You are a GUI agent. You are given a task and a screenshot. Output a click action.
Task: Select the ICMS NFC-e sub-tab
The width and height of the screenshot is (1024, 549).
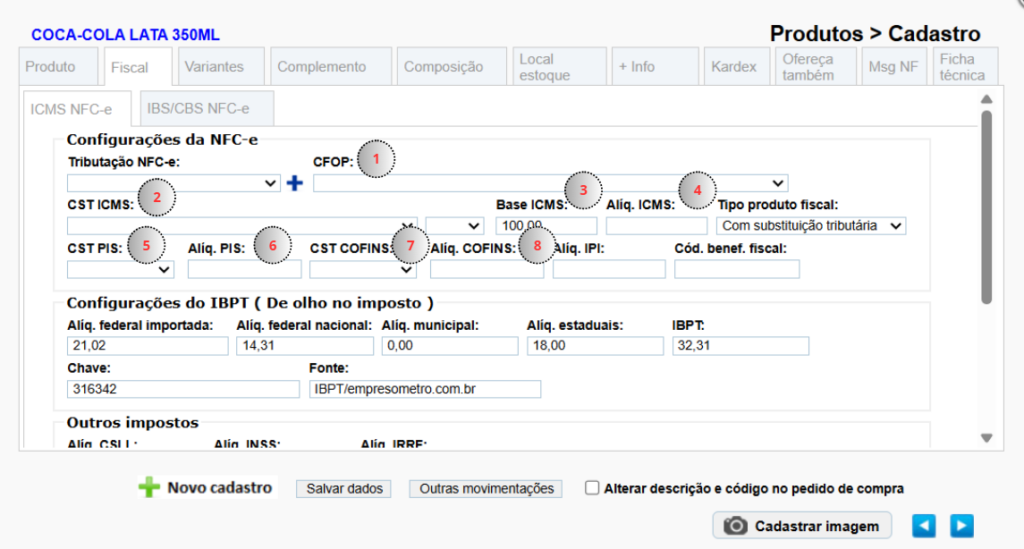point(76,109)
